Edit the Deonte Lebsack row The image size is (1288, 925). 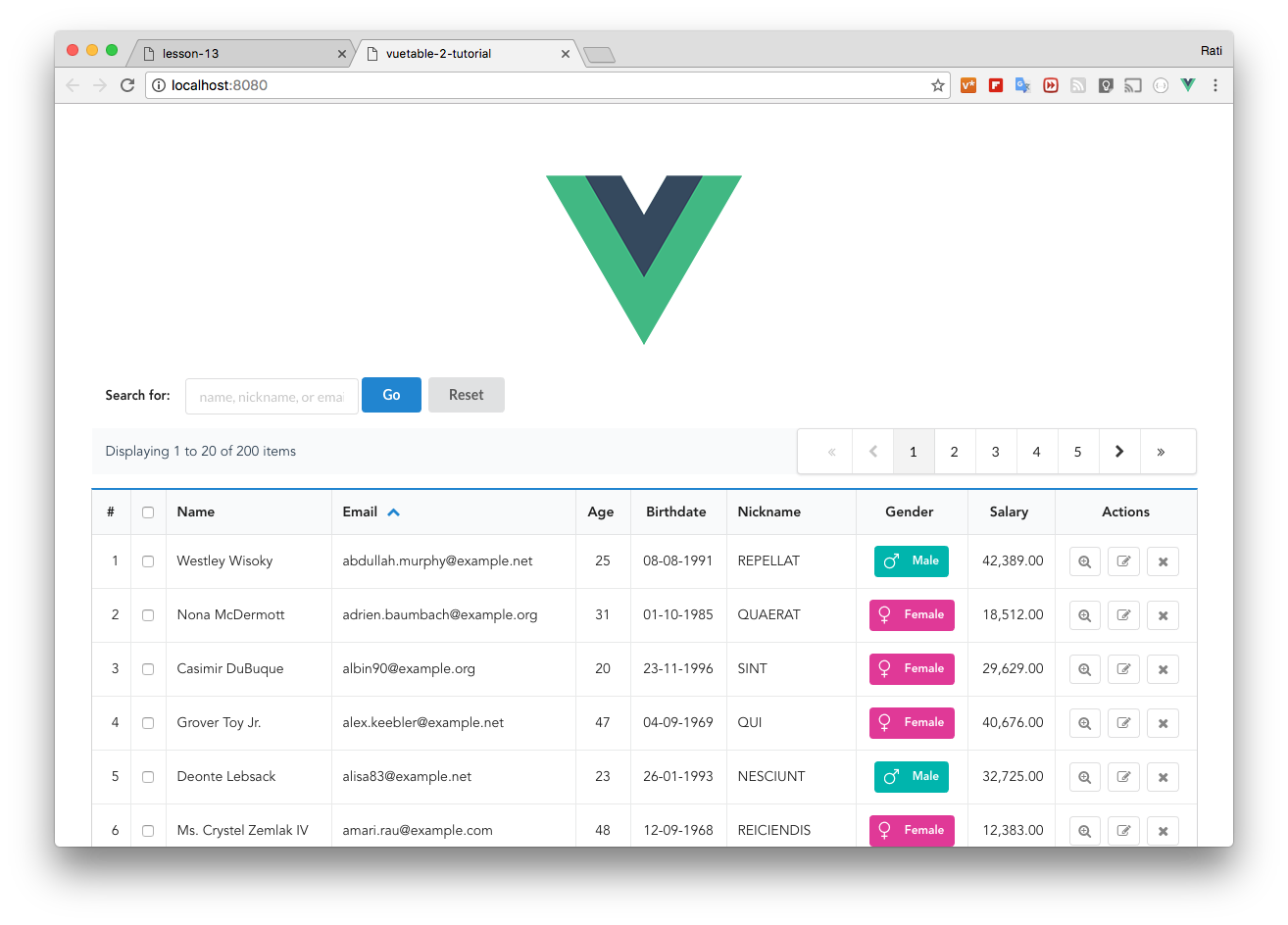[x=1123, y=777]
